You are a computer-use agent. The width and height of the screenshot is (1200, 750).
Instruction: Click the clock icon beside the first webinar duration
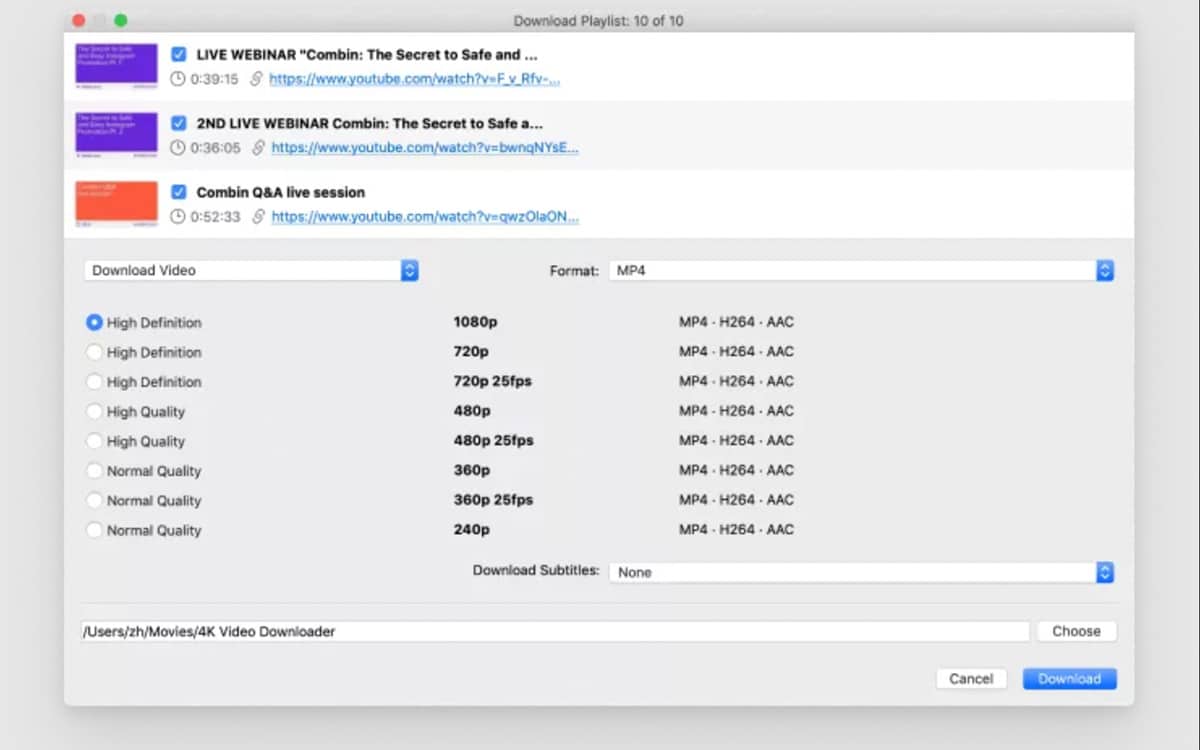177,78
